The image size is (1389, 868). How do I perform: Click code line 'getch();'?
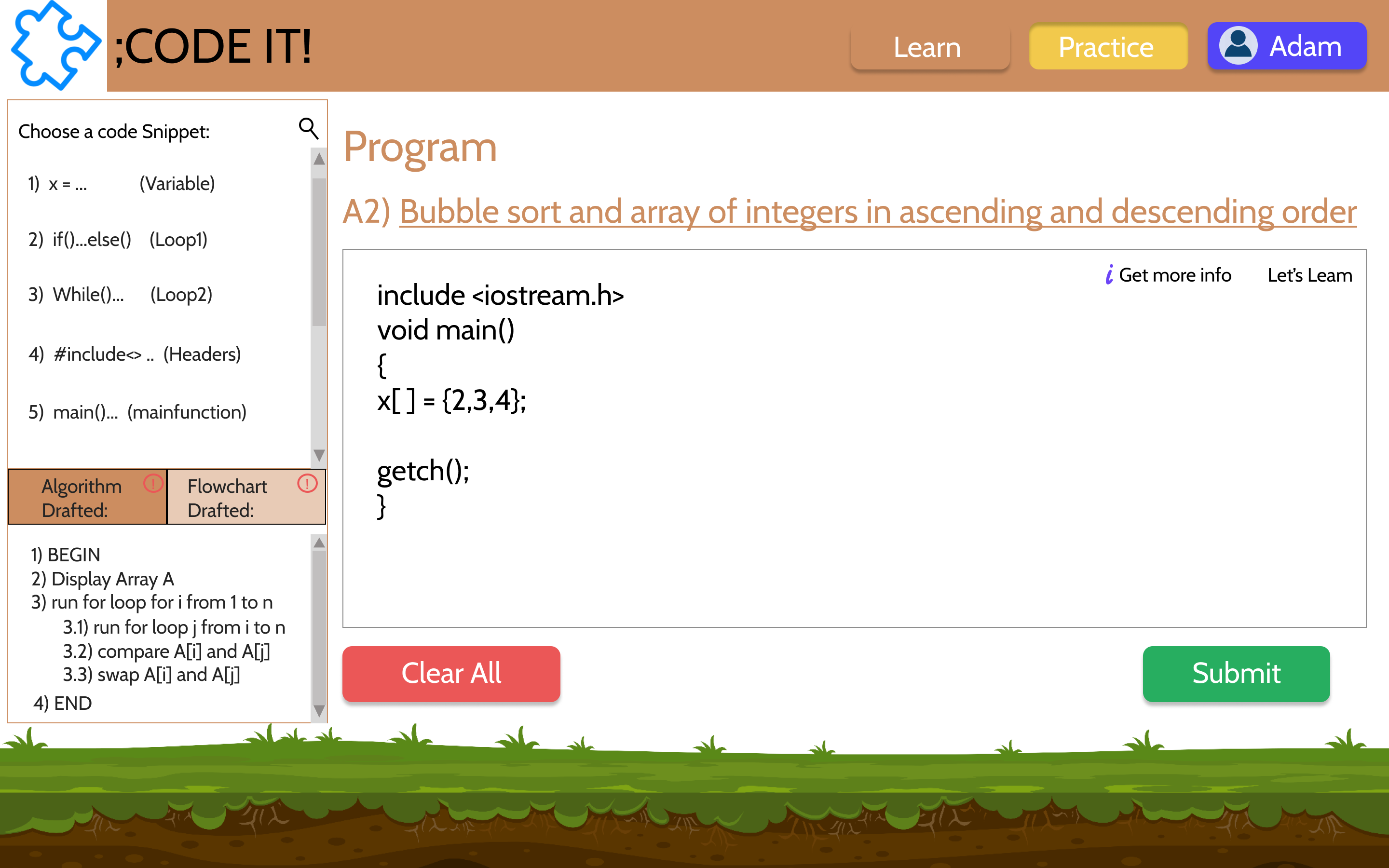423,471
